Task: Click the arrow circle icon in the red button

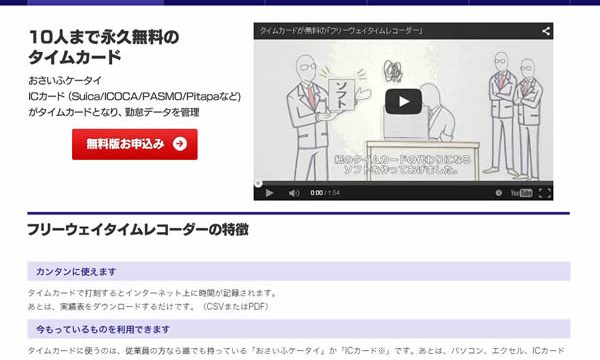Action: 179,144
